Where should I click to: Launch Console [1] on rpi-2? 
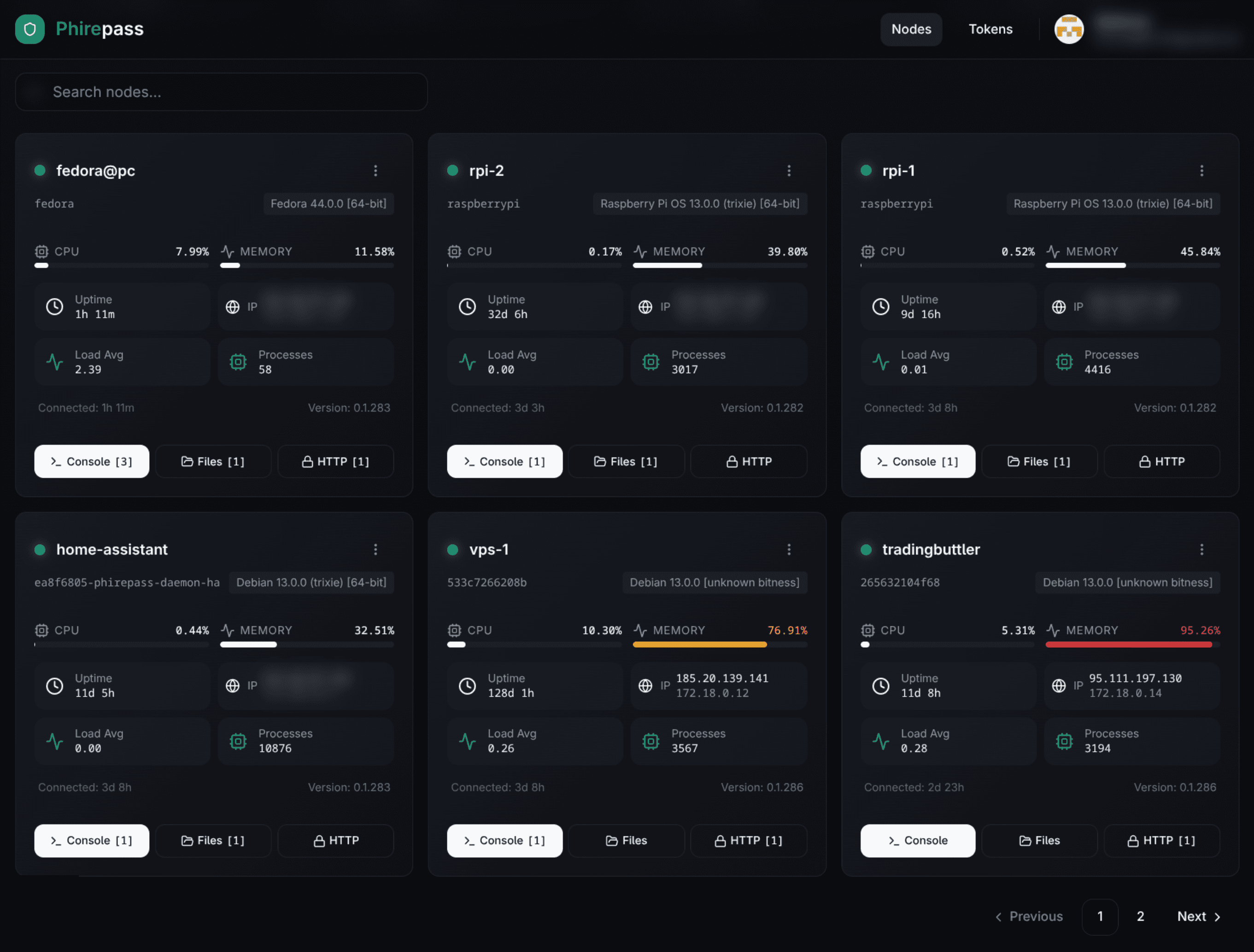504,461
